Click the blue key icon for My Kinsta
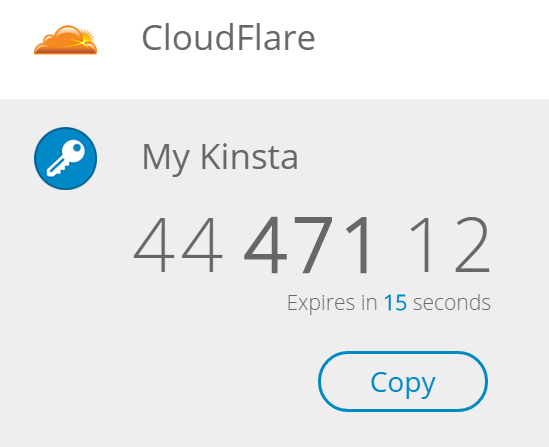The image size is (549, 447). (x=65, y=158)
